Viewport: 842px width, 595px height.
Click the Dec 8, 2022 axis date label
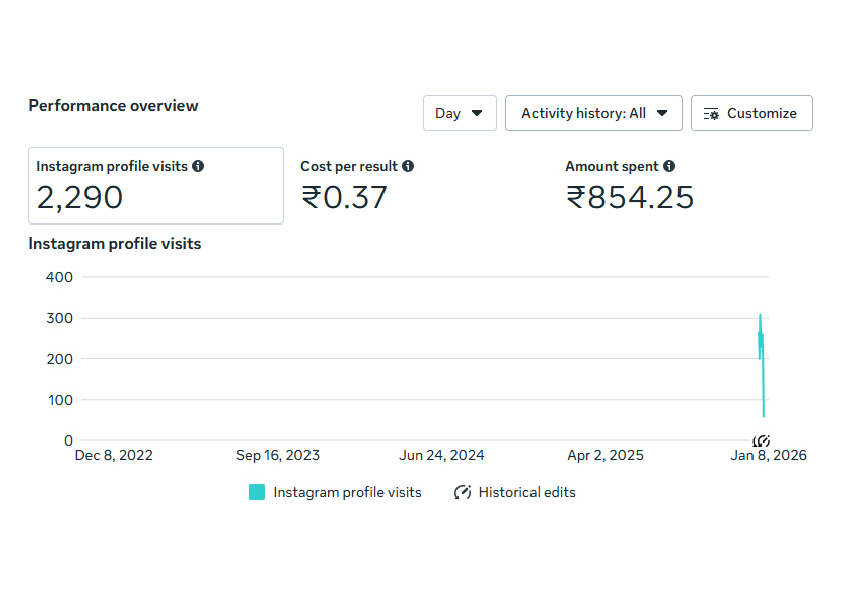tap(114, 456)
